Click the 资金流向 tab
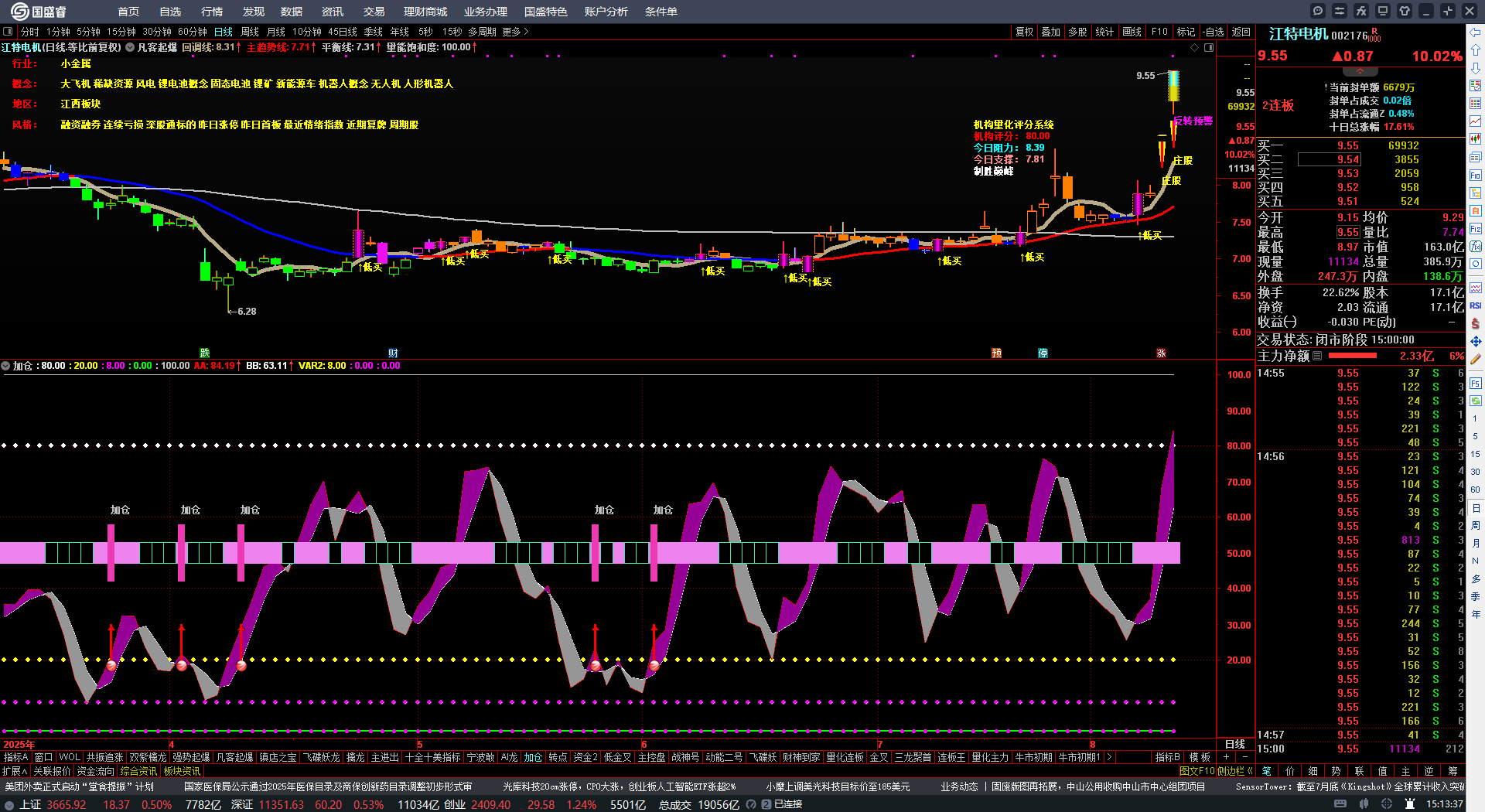Viewport: 1485px width, 812px height. 96,771
